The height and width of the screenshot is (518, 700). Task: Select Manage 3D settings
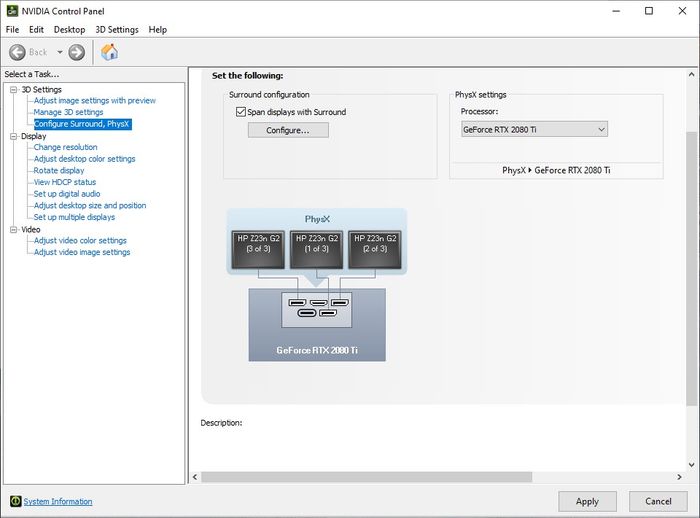[x=68, y=112]
